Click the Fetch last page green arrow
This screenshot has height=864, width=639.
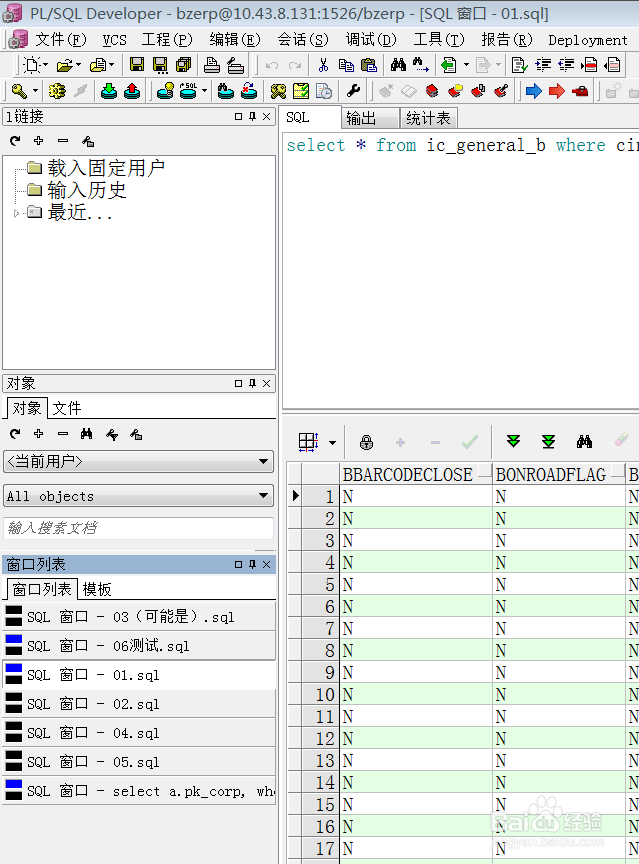pyautogui.click(x=548, y=441)
